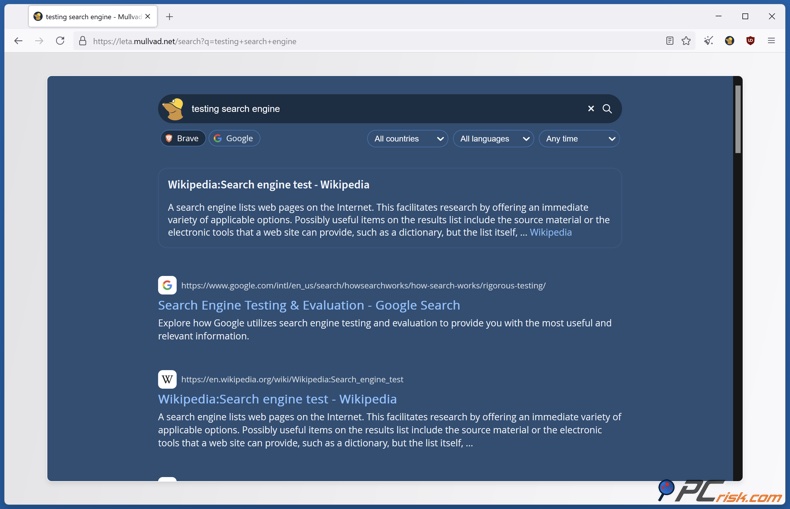Clear the search query with X icon
The width and height of the screenshot is (790, 509).
(x=591, y=109)
